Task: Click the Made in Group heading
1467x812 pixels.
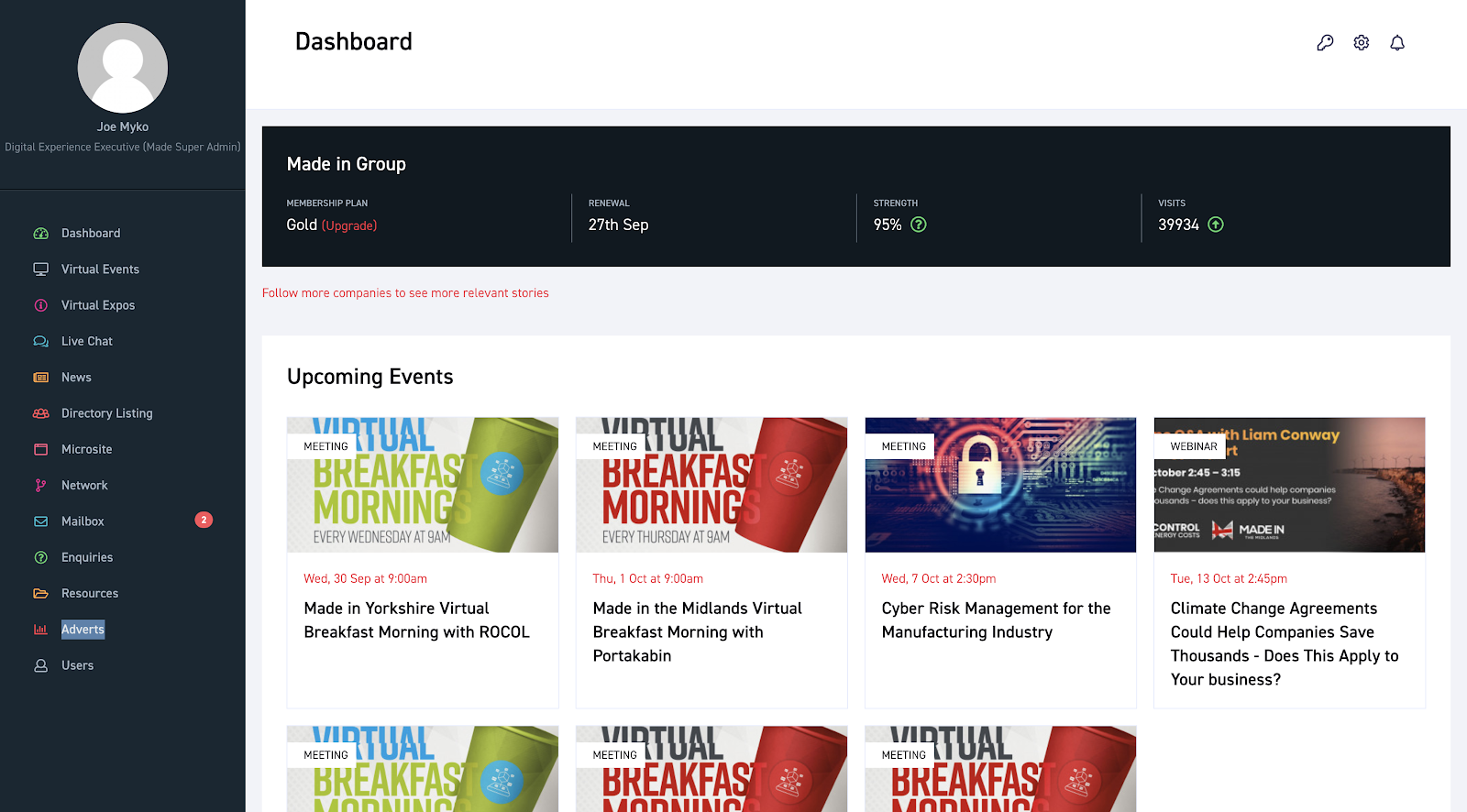Action: pos(346,164)
